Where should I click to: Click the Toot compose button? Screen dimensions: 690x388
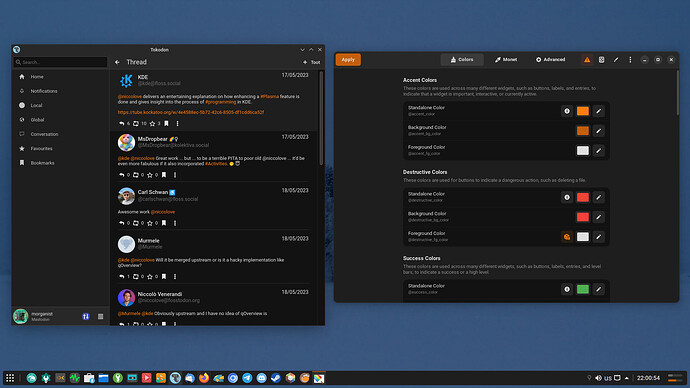point(312,62)
